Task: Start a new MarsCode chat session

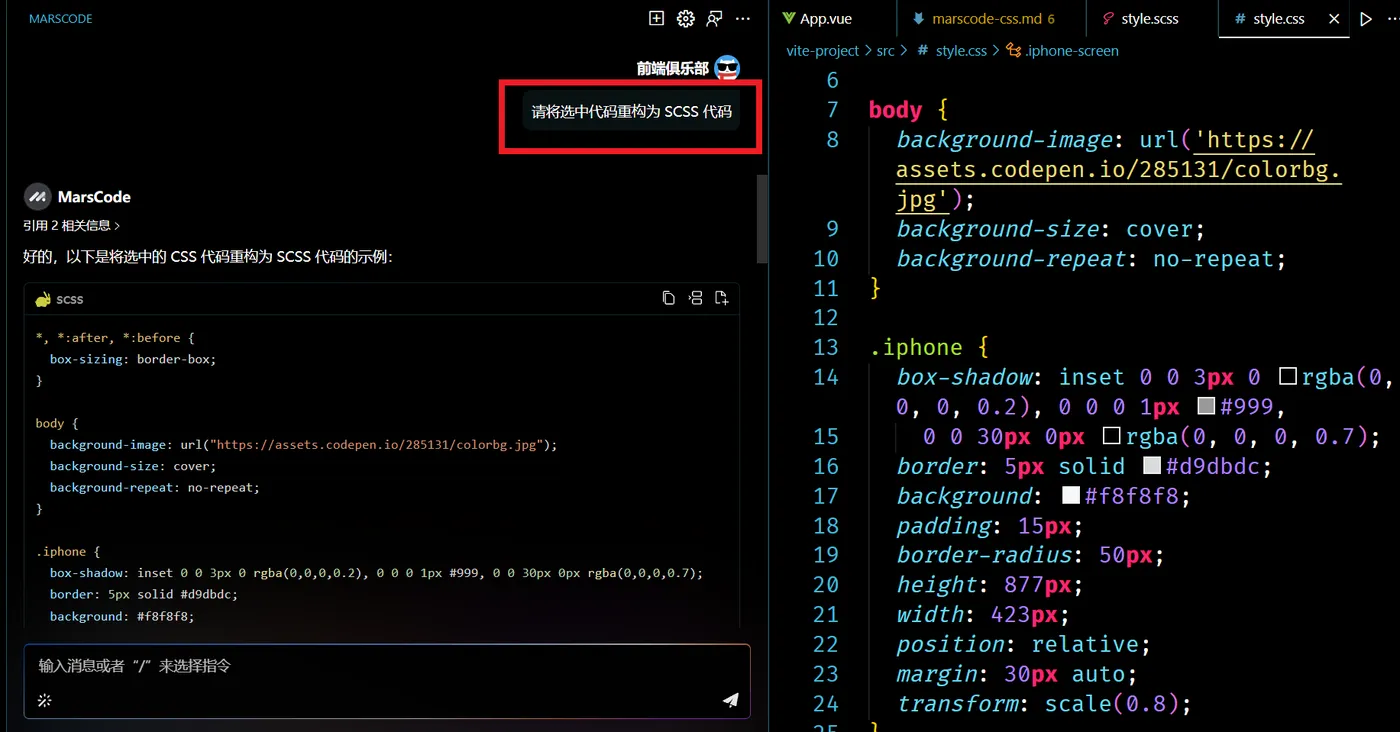Action: coord(656,18)
